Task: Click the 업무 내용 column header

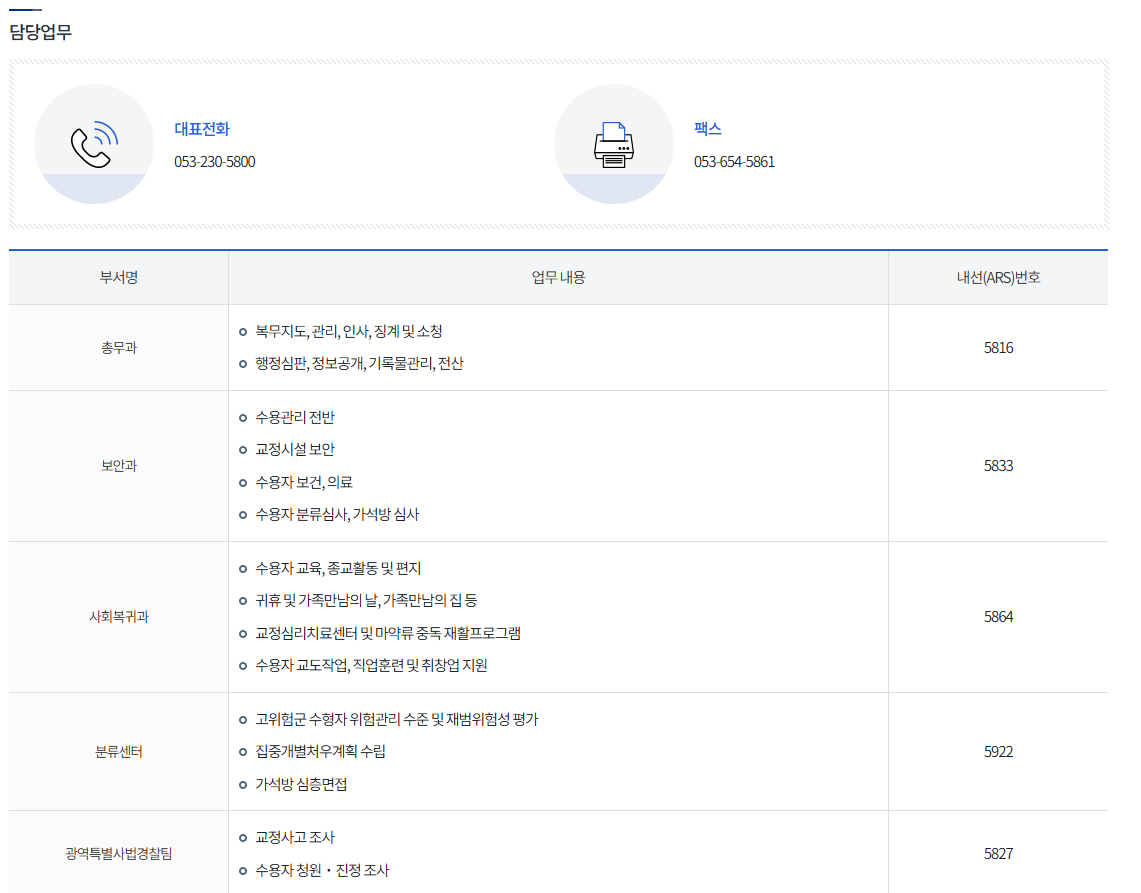Action: click(558, 277)
